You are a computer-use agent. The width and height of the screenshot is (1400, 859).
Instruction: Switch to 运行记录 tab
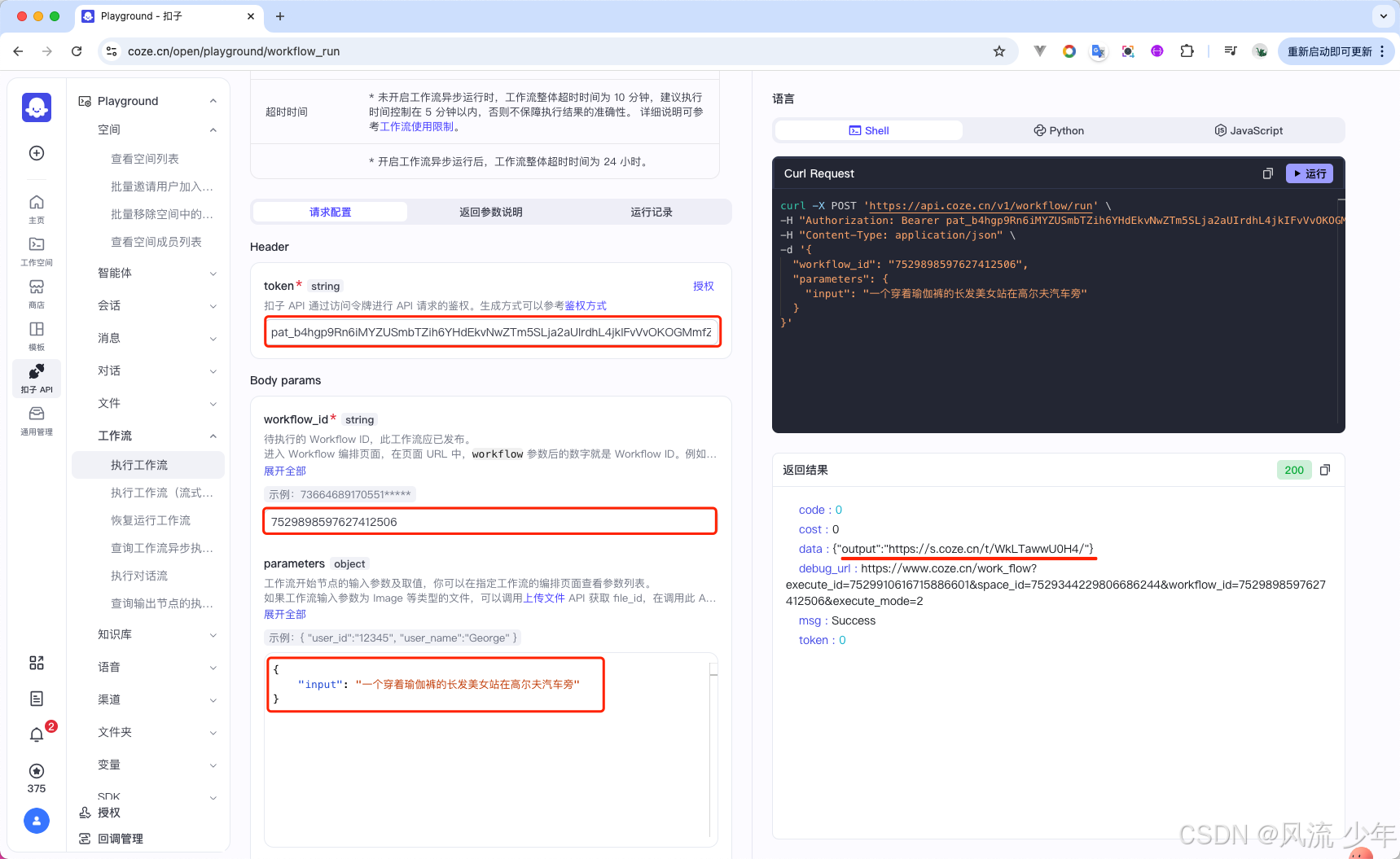[x=652, y=212]
